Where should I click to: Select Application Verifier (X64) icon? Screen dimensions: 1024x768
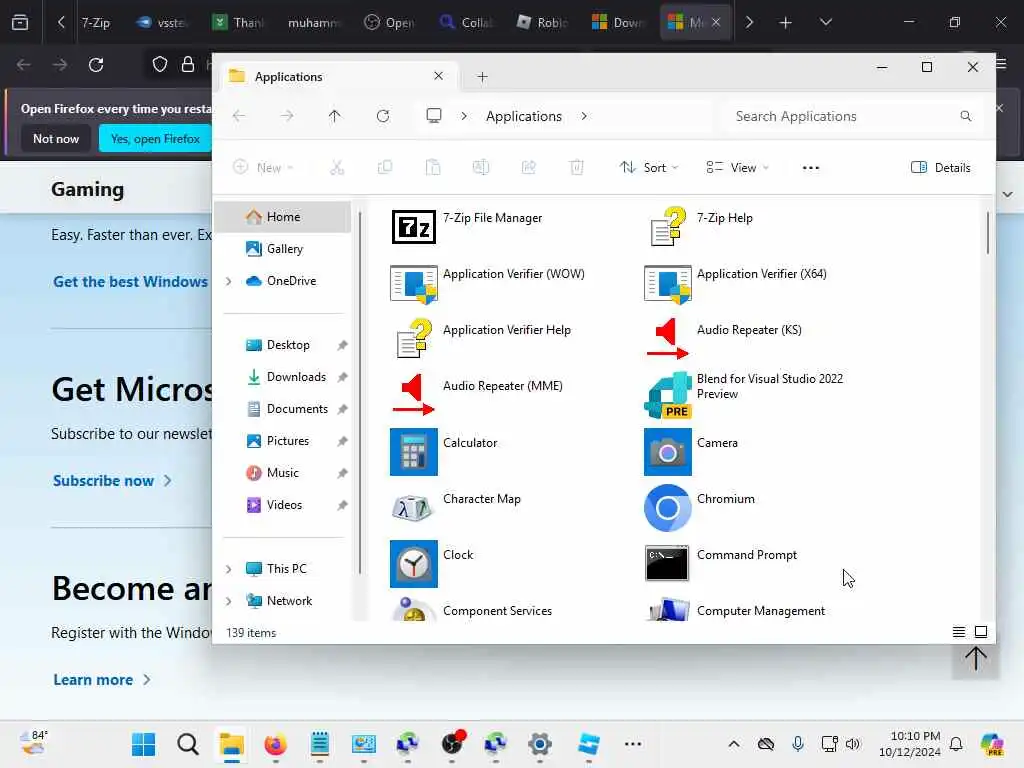click(667, 284)
